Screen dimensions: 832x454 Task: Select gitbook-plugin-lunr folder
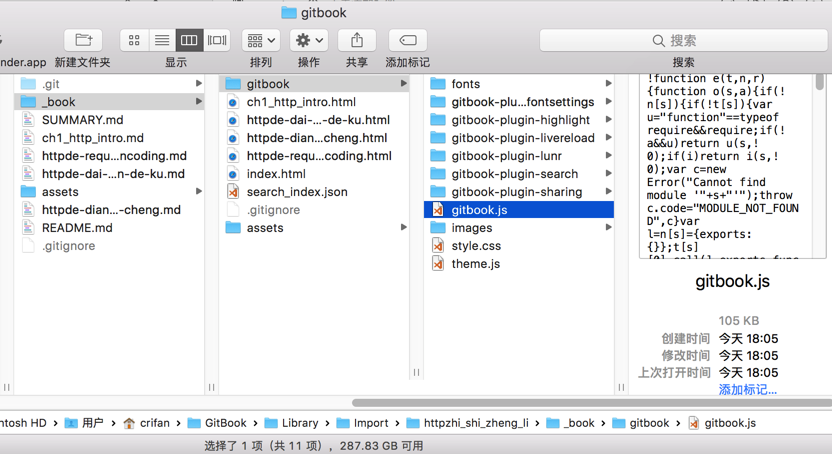click(519, 156)
